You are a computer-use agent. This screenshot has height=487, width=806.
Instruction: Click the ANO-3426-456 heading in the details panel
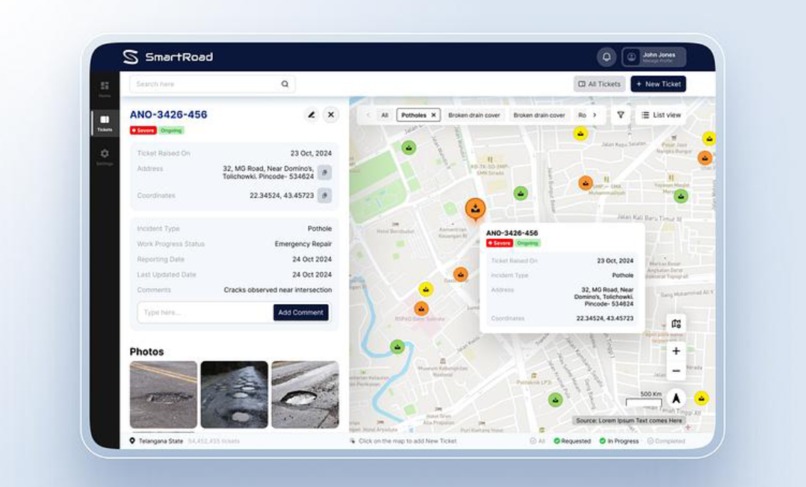click(x=169, y=115)
